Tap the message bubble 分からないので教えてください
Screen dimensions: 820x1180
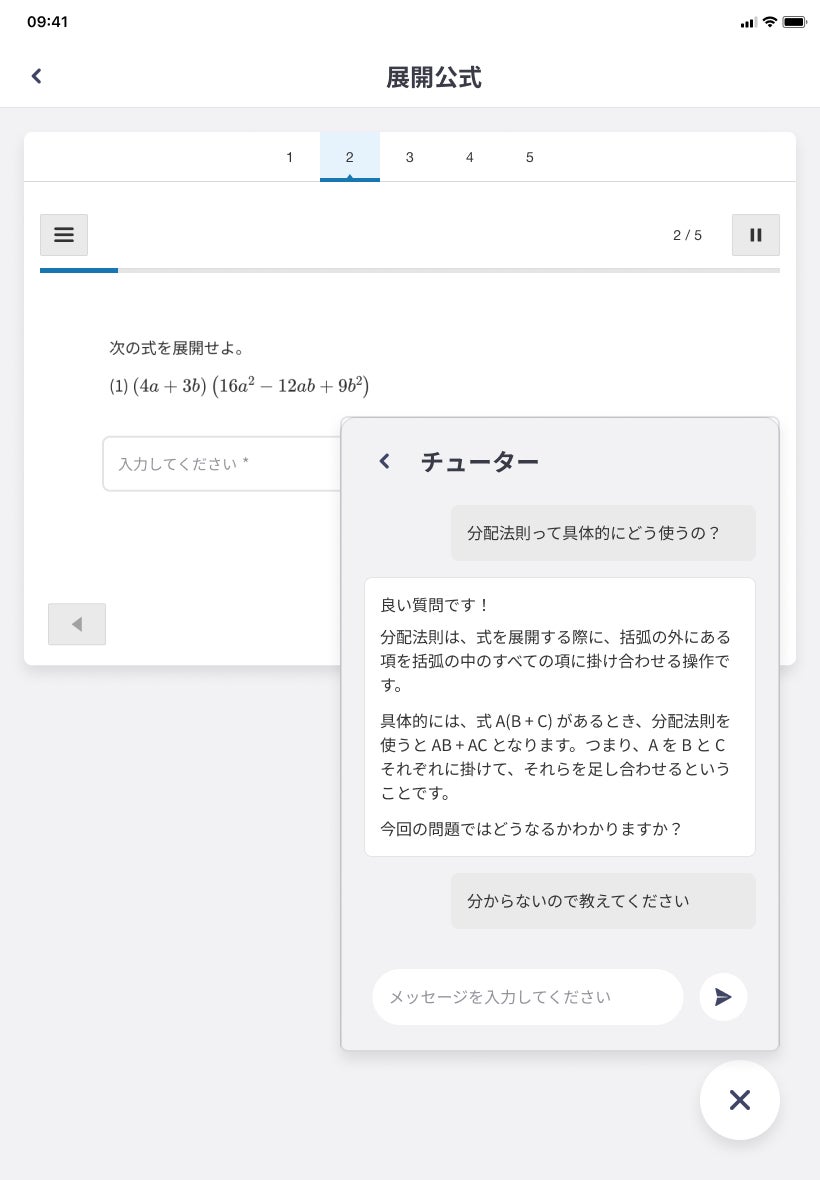tap(603, 900)
